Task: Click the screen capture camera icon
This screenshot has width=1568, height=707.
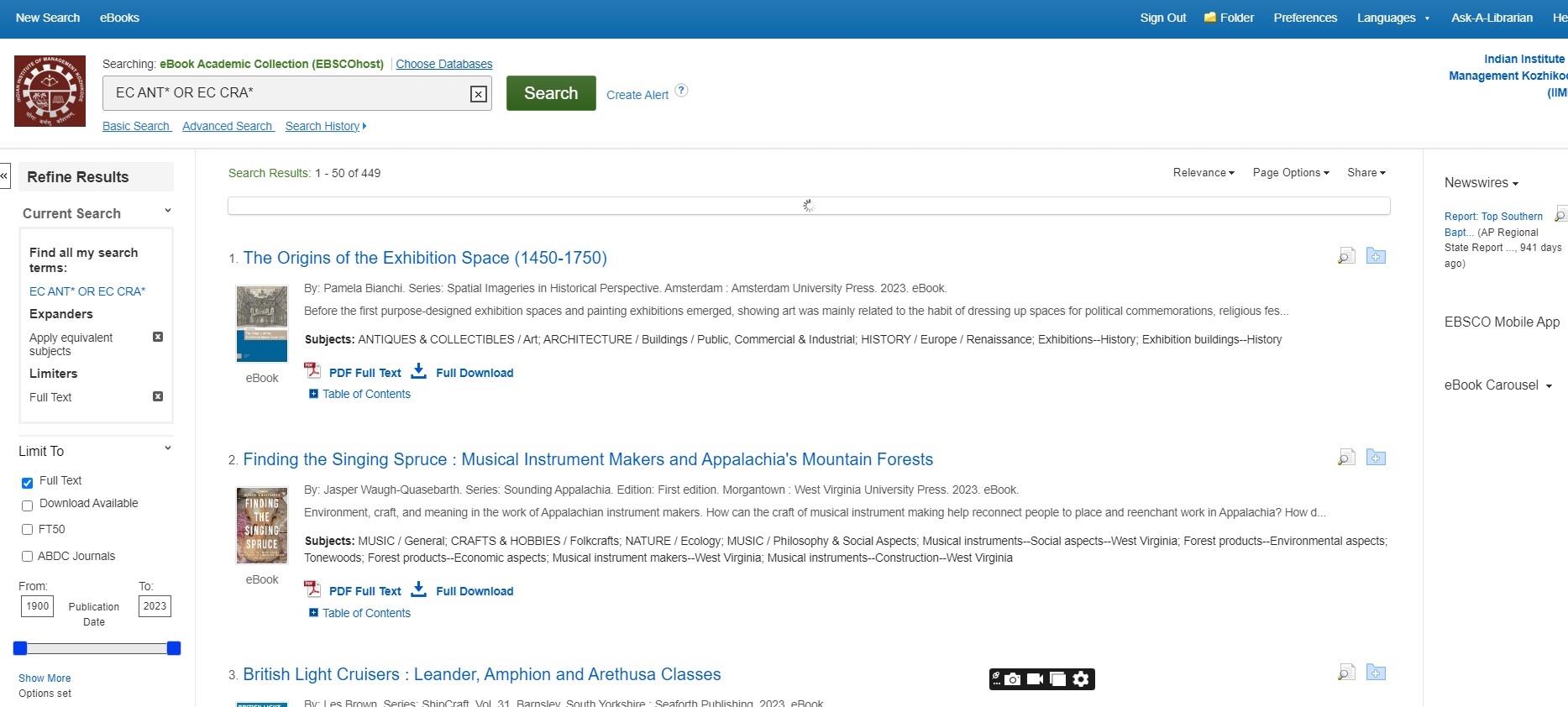Action: pos(1013,679)
